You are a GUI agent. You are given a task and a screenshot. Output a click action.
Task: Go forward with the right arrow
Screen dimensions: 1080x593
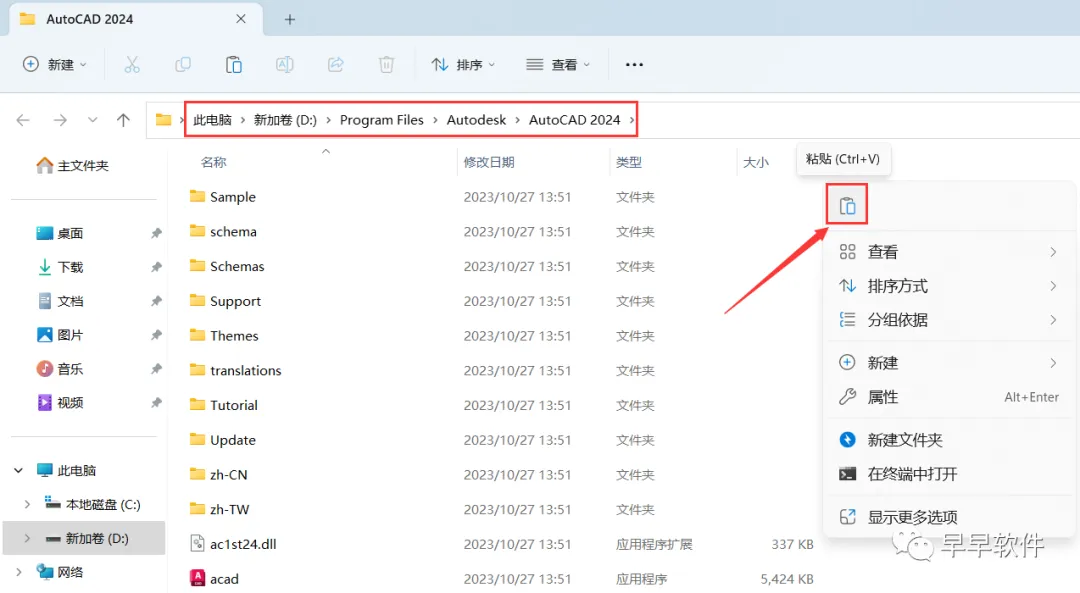pyautogui.click(x=60, y=120)
